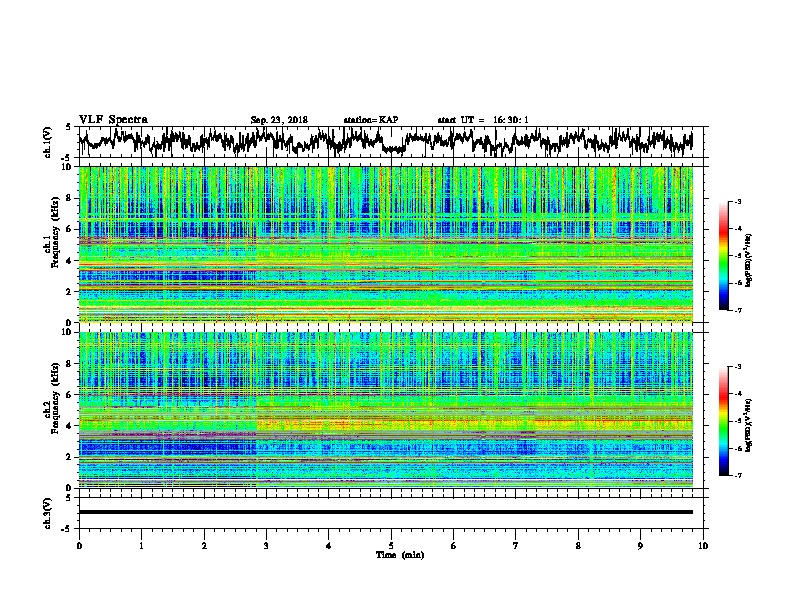The width and height of the screenshot is (792, 612).
Task: Click the ch.2 frequency tick label "6"
Action: 70,394
